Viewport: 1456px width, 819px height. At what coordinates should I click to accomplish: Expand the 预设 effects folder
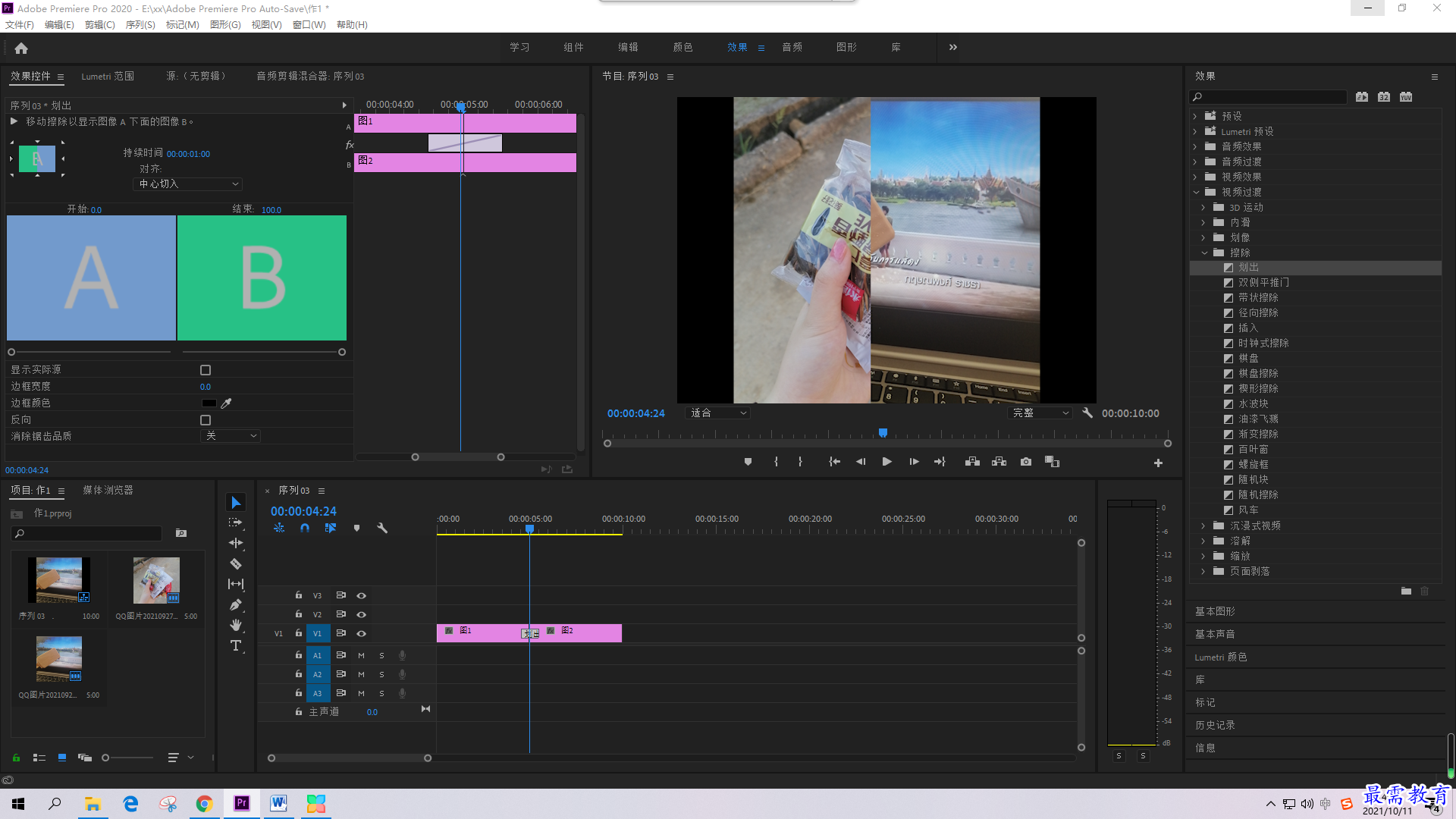click(1195, 117)
